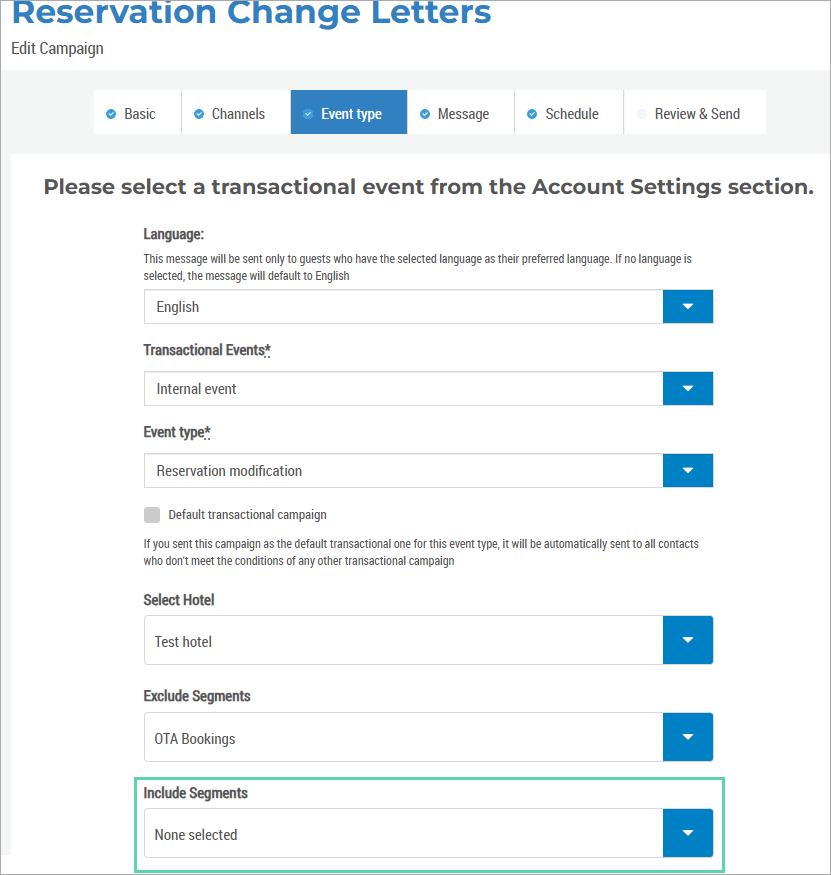Screen dimensions: 831x875
Task: Enable Default transactional campaign checkbox
Action: pyautogui.click(x=152, y=515)
